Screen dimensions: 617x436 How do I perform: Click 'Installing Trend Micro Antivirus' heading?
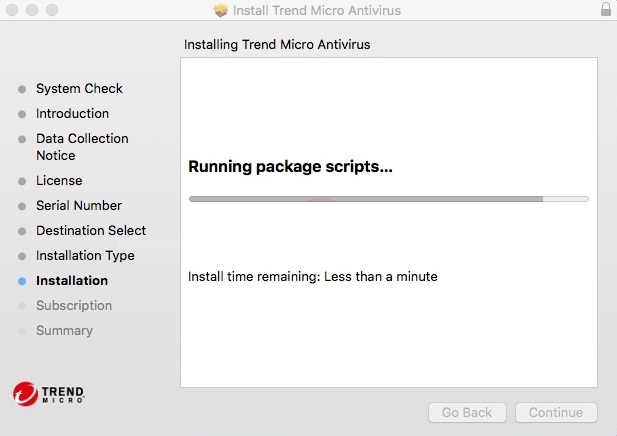277,44
